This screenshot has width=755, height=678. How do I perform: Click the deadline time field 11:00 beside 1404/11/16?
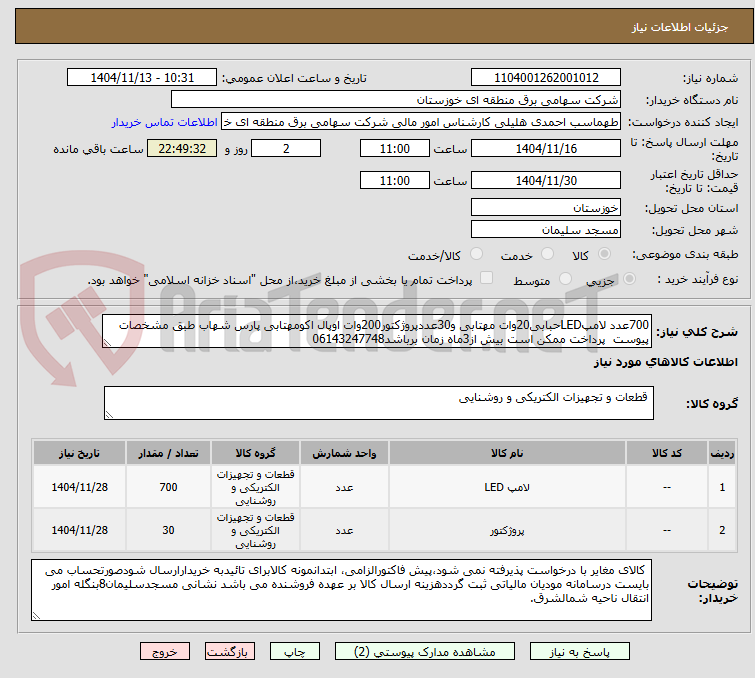(395, 148)
